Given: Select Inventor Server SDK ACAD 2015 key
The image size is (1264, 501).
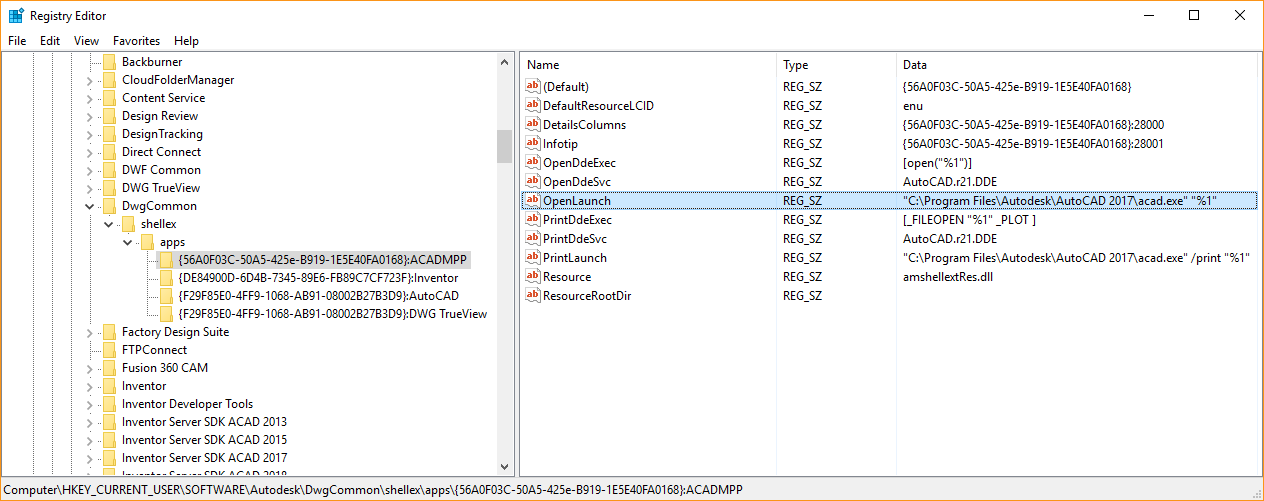Looking at the screenshot, I should click(204, 440).
